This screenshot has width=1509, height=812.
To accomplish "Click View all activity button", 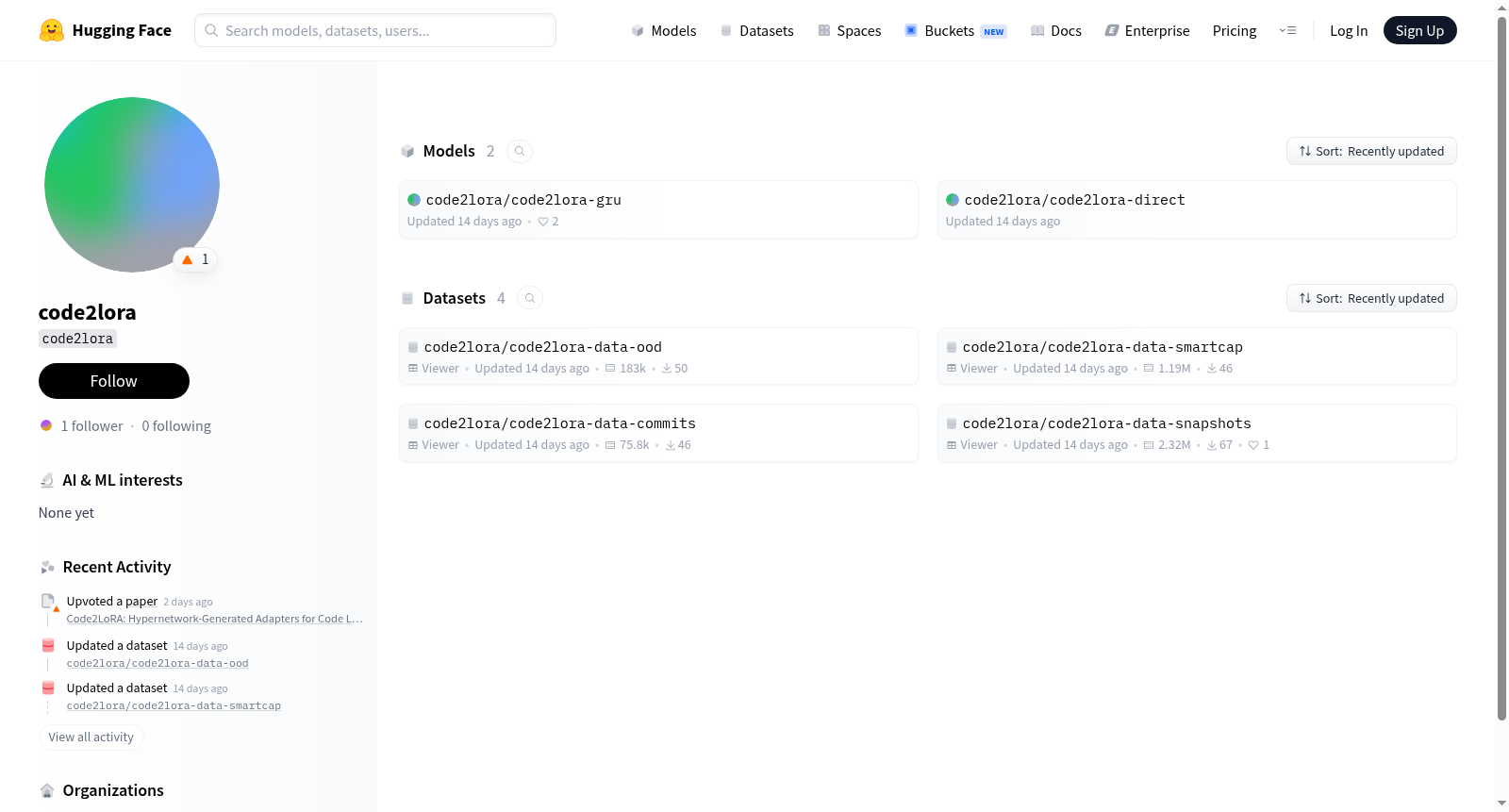I will click(91, 737).
